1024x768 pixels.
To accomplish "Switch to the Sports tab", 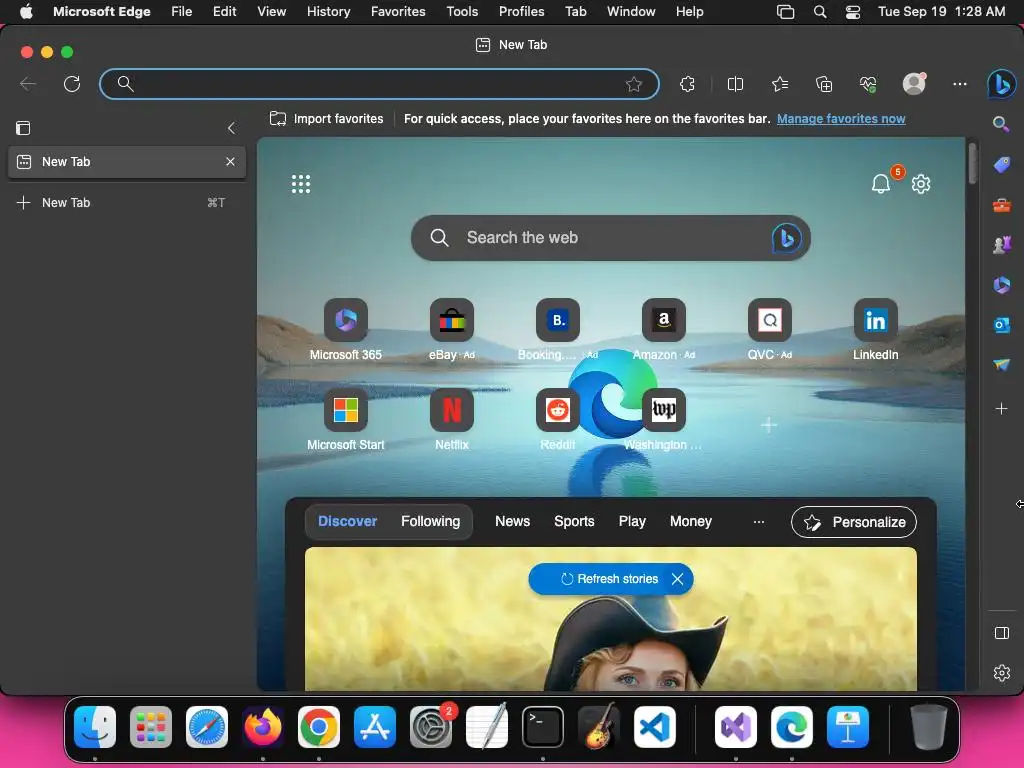I will coord(574,521).
